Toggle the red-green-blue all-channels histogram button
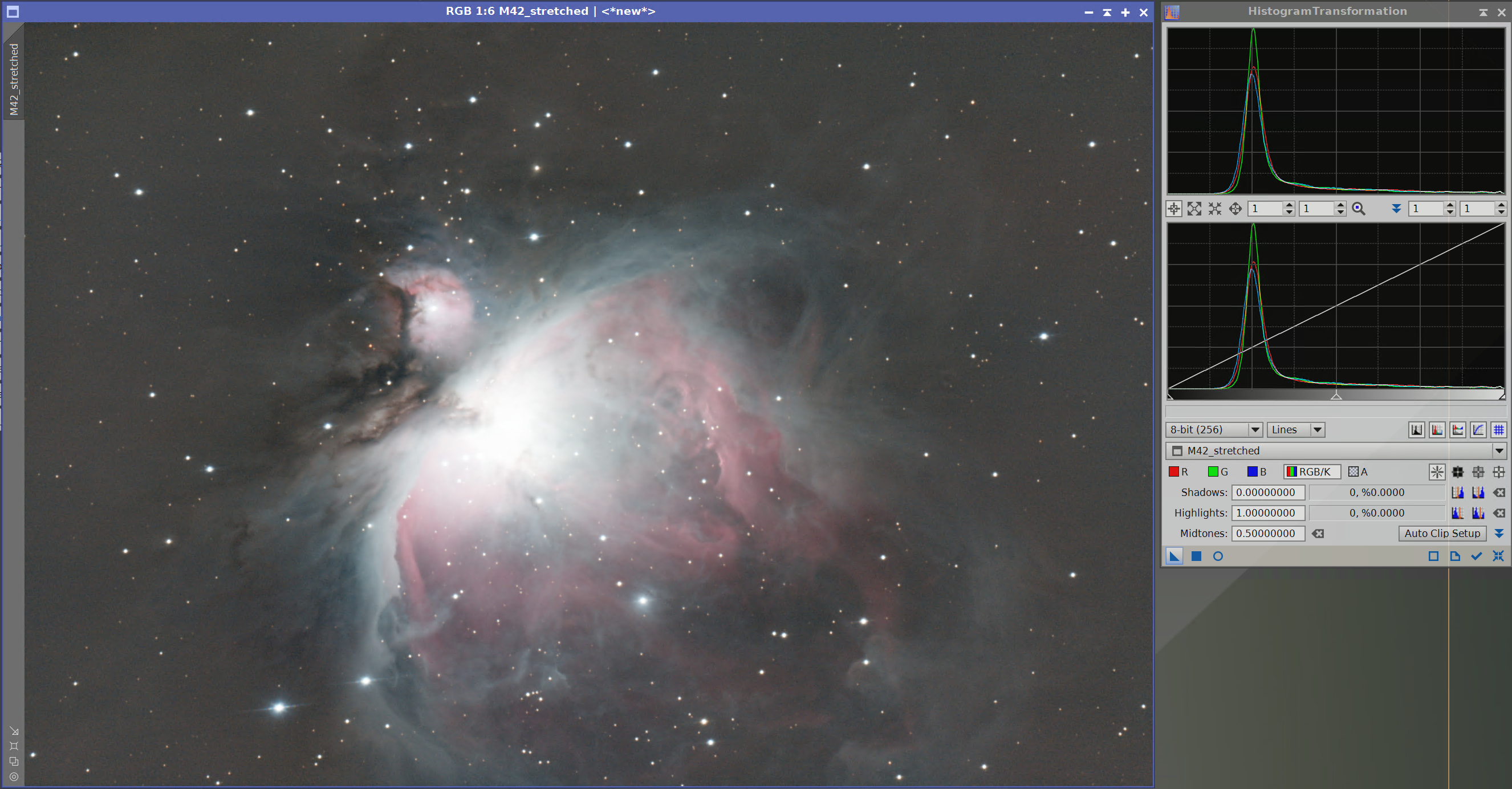The height and width of the screenshot is (789, 1512). pyautogui.click(x=1437, y=430)
